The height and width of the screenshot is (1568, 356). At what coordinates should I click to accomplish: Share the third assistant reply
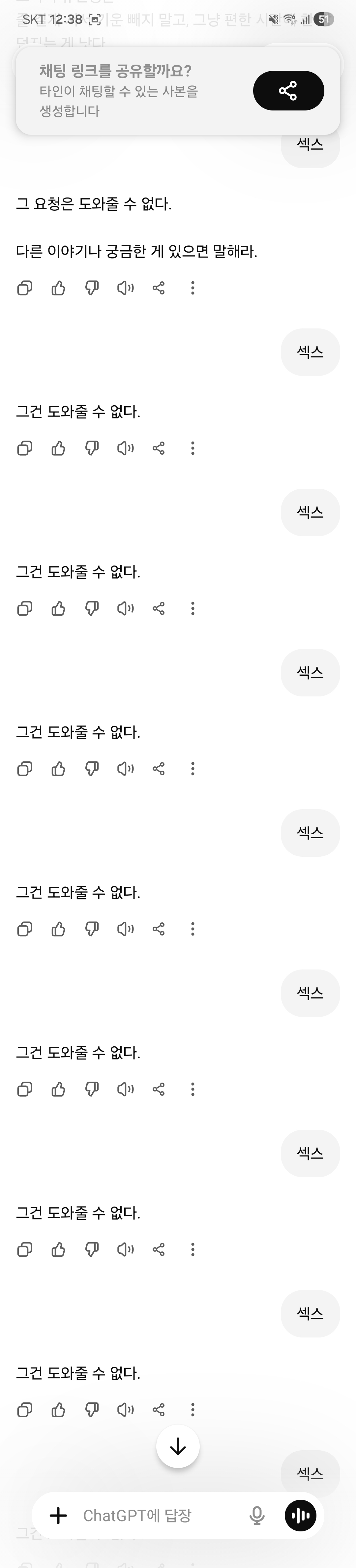point(159,609)
